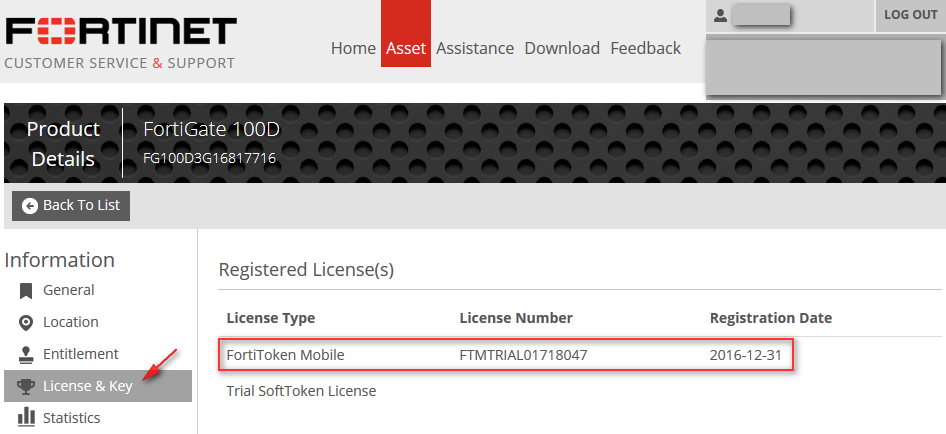Click the Product Details banner label

(63, 144)
